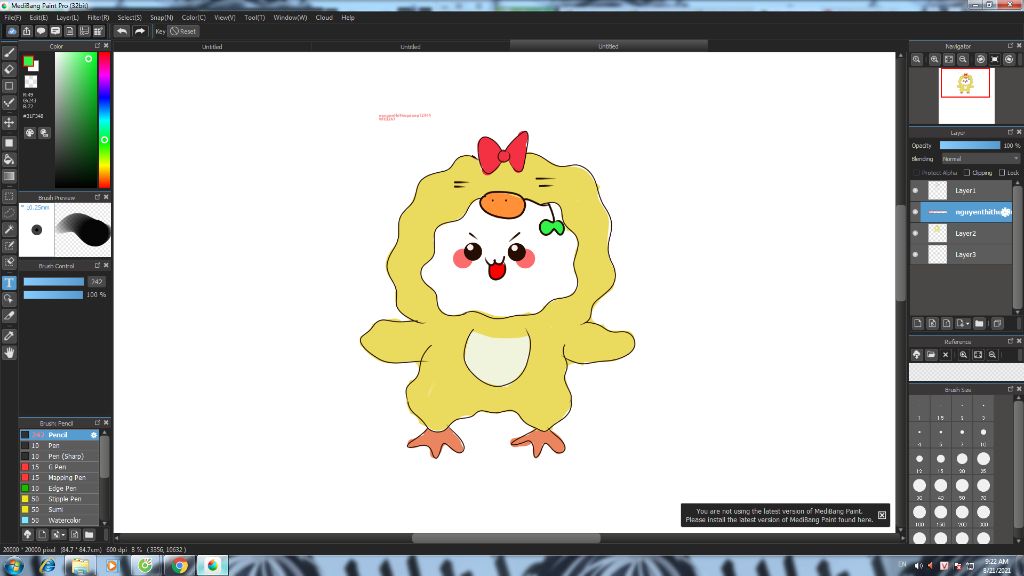Open the color palette icon in Color panel
Viewport: 1024px width, 576px height.
pos(30,133)
